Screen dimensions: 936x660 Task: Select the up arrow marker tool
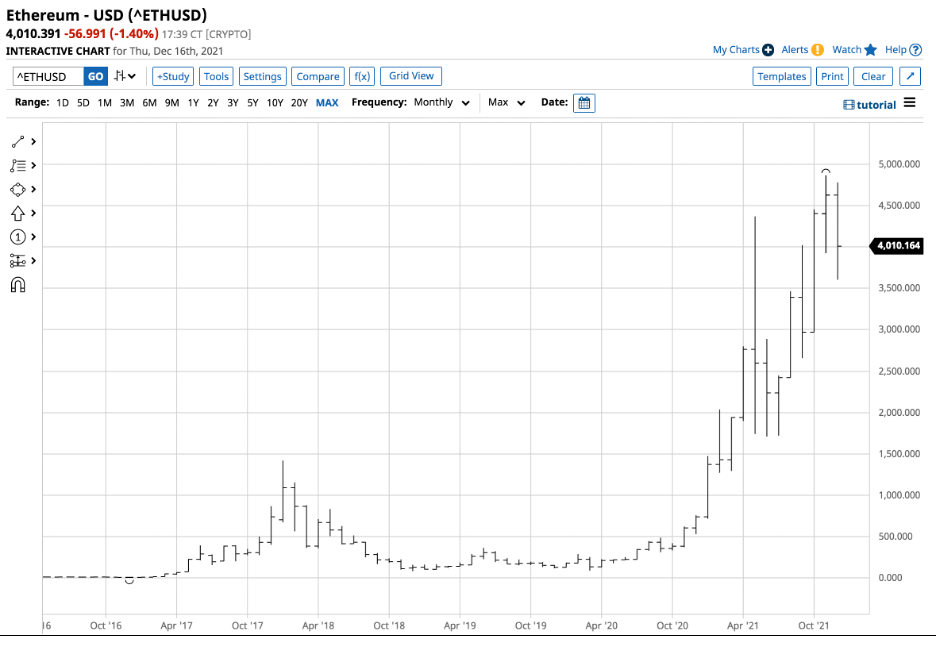pyautogui.click(x=17, y=214)
